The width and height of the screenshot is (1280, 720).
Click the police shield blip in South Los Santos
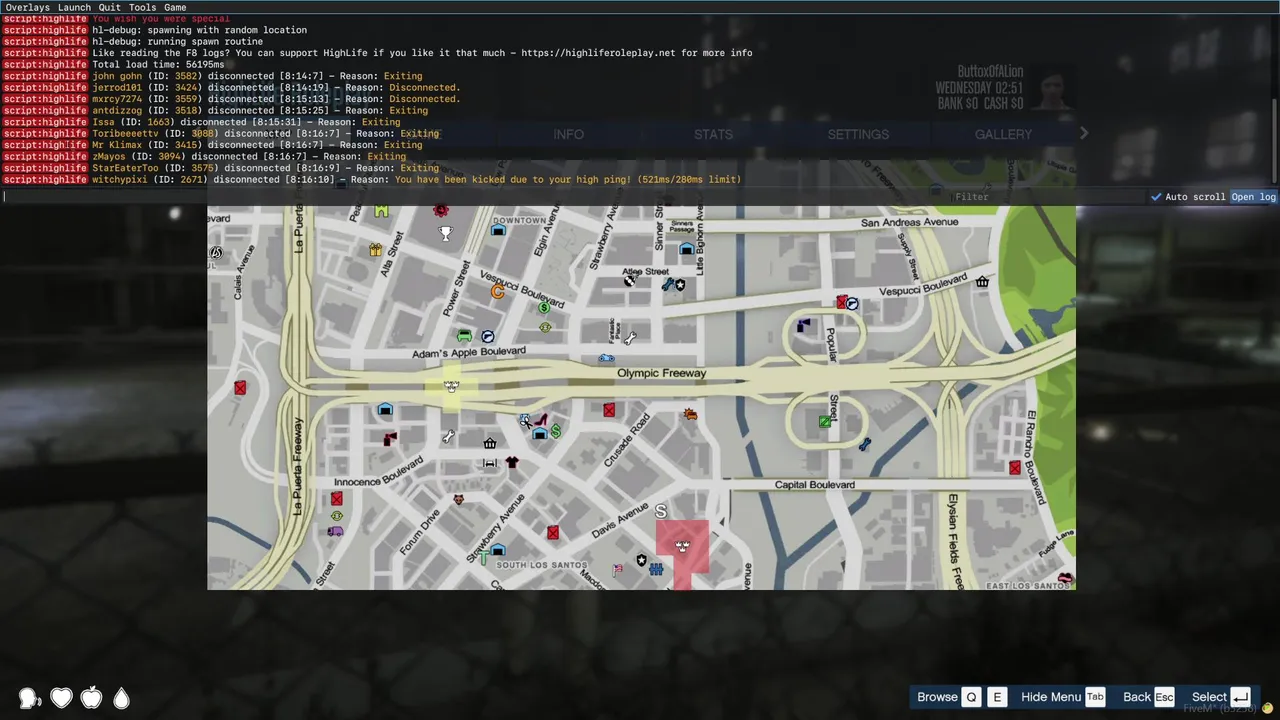click(x=641, y=561)
